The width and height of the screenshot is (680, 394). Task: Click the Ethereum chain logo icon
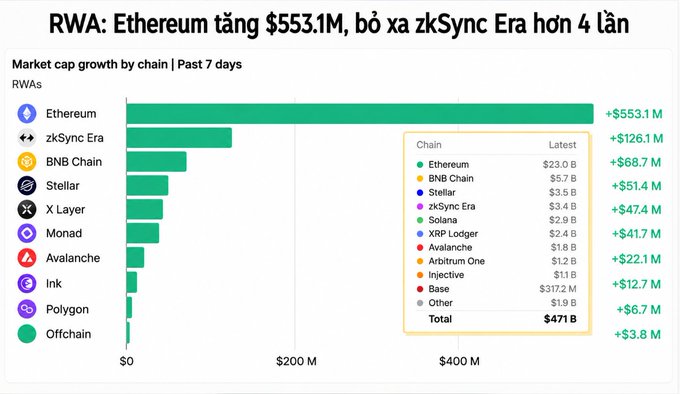tap(27, 114)
